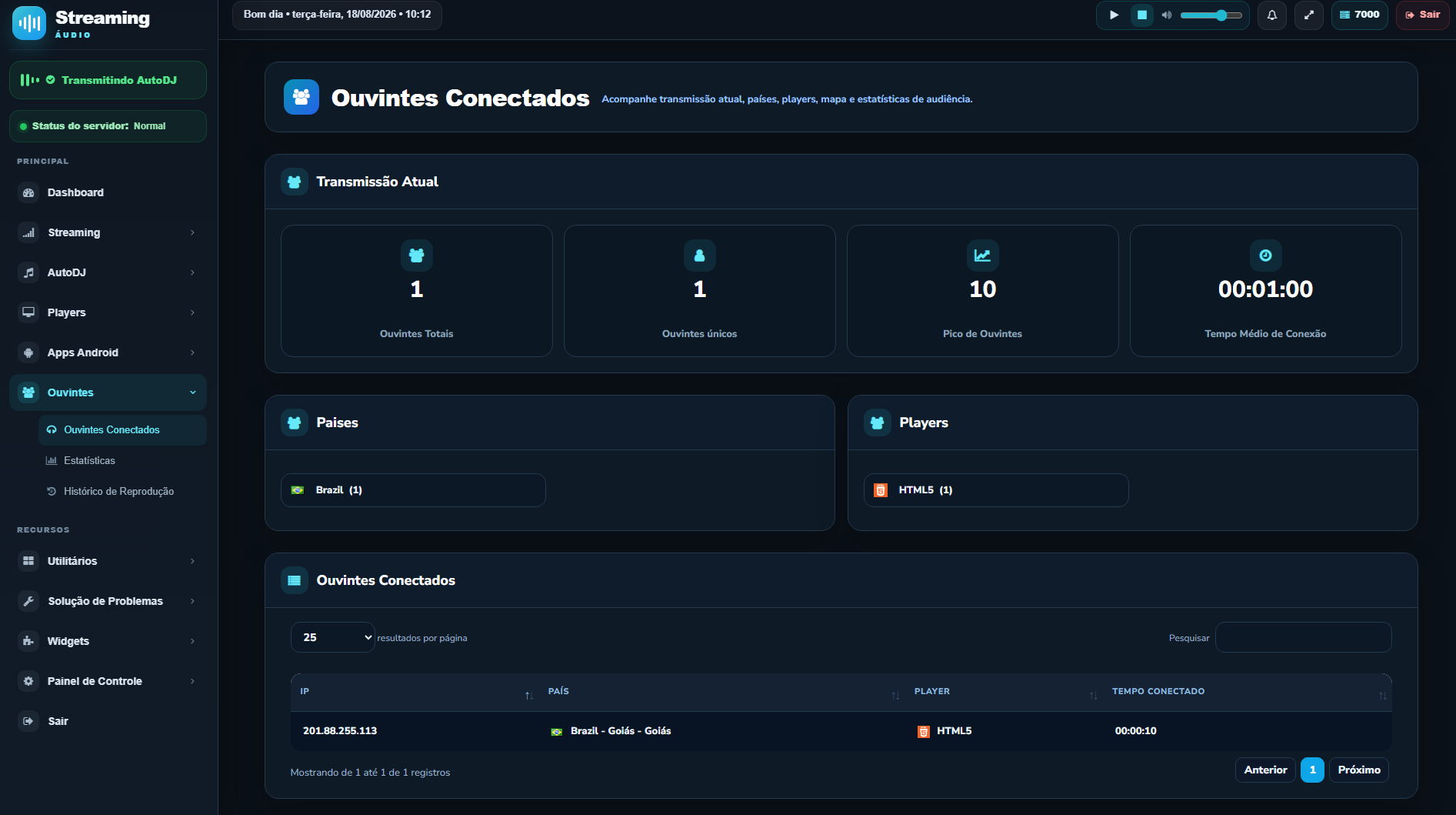Open the 25 results per page dropdown
The height and width of the screenshot is (815, 1456).
tap(333, 637)
